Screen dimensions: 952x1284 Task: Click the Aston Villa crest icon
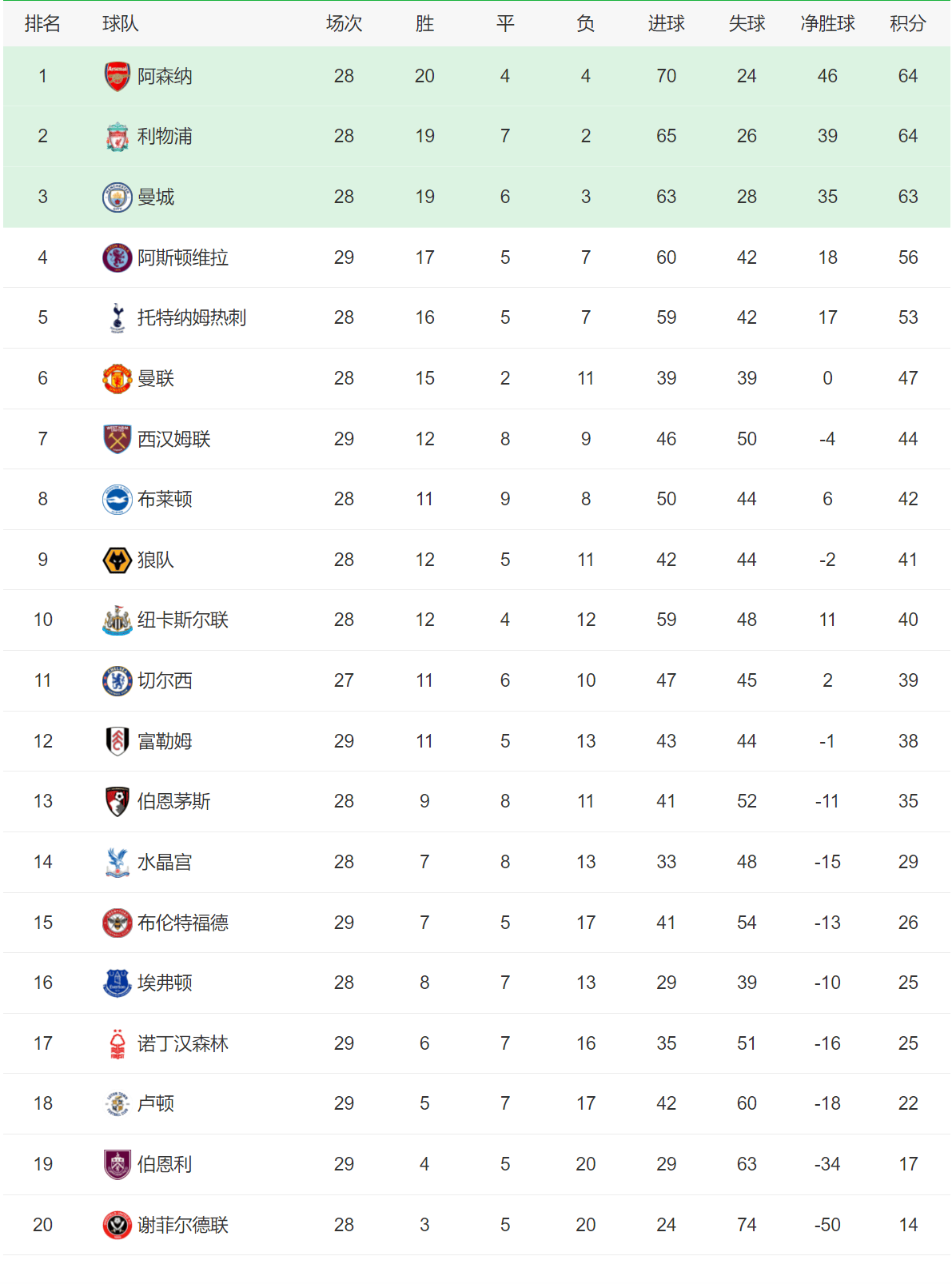tap(118, 258)
